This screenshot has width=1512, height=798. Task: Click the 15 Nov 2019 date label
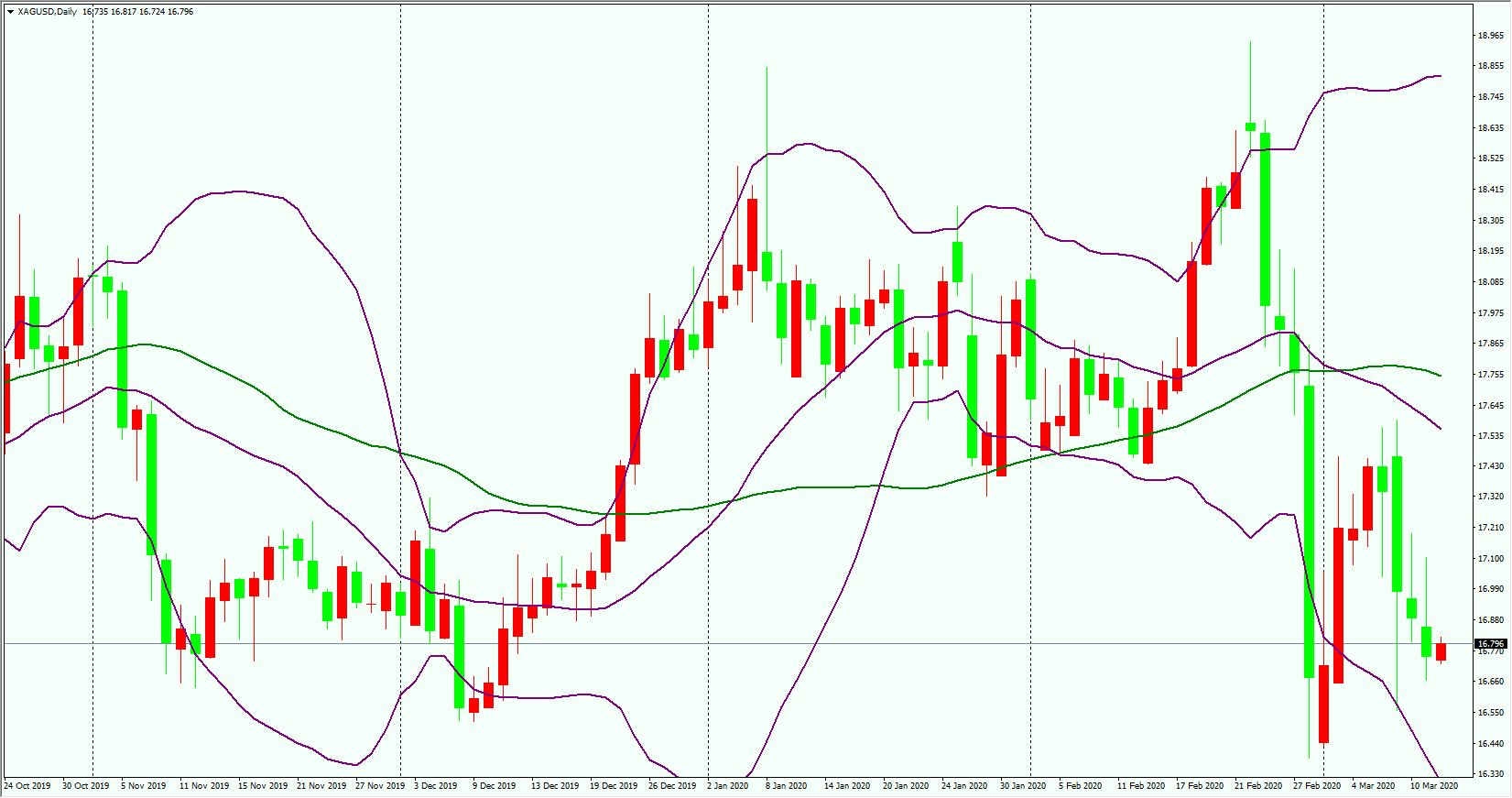tap(263, 786)
